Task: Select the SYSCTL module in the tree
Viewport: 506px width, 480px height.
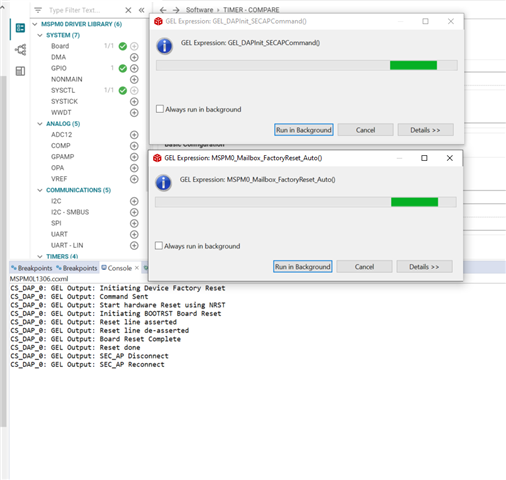Action: point(63,90)
